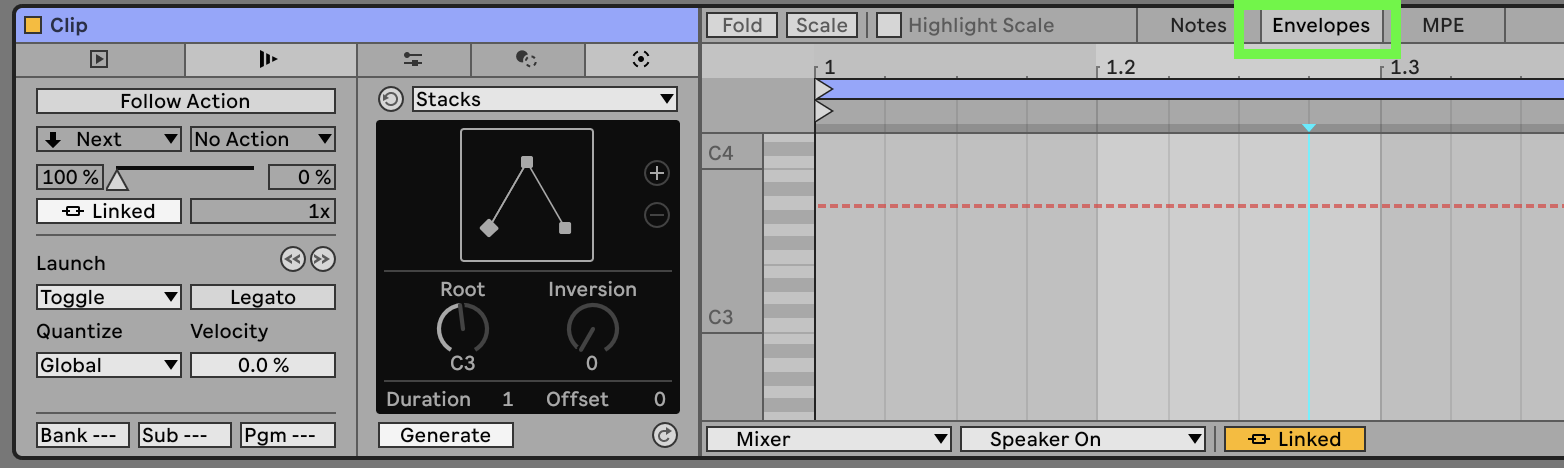This screenshot has height=468, width=1564.
Task: Expand the No Action dropdown
Action: click(262, 140)
